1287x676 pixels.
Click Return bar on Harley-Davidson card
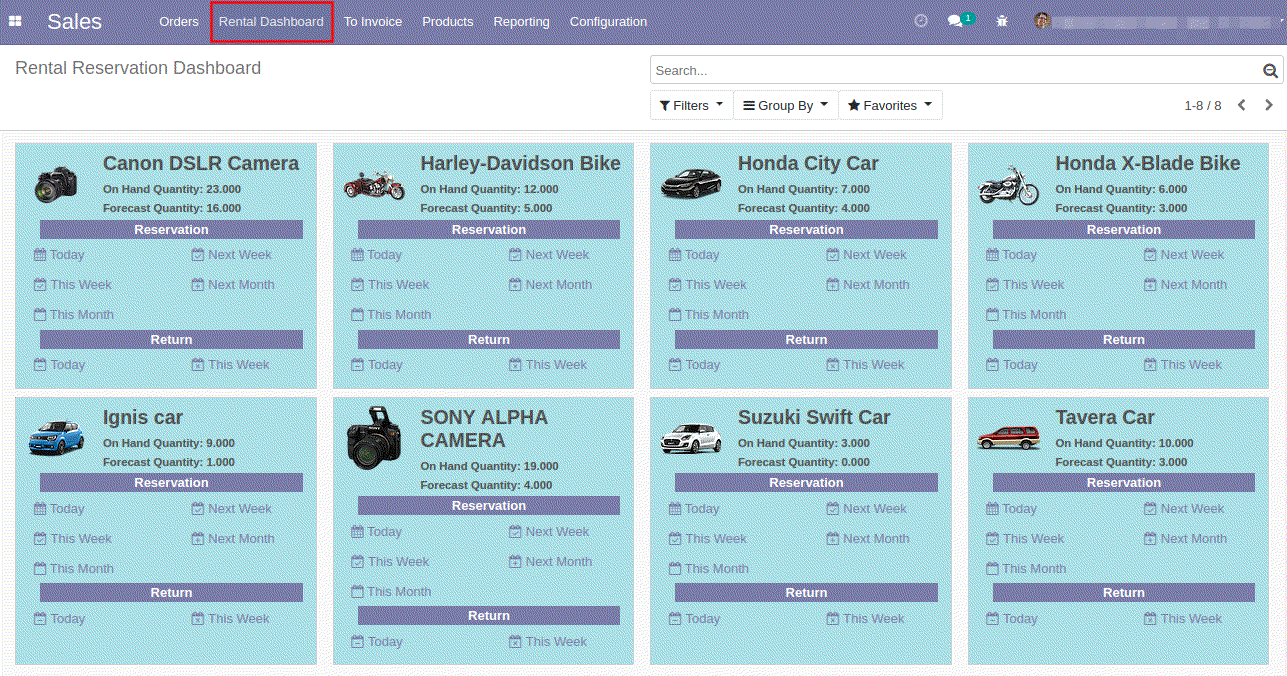pos(489,340)
